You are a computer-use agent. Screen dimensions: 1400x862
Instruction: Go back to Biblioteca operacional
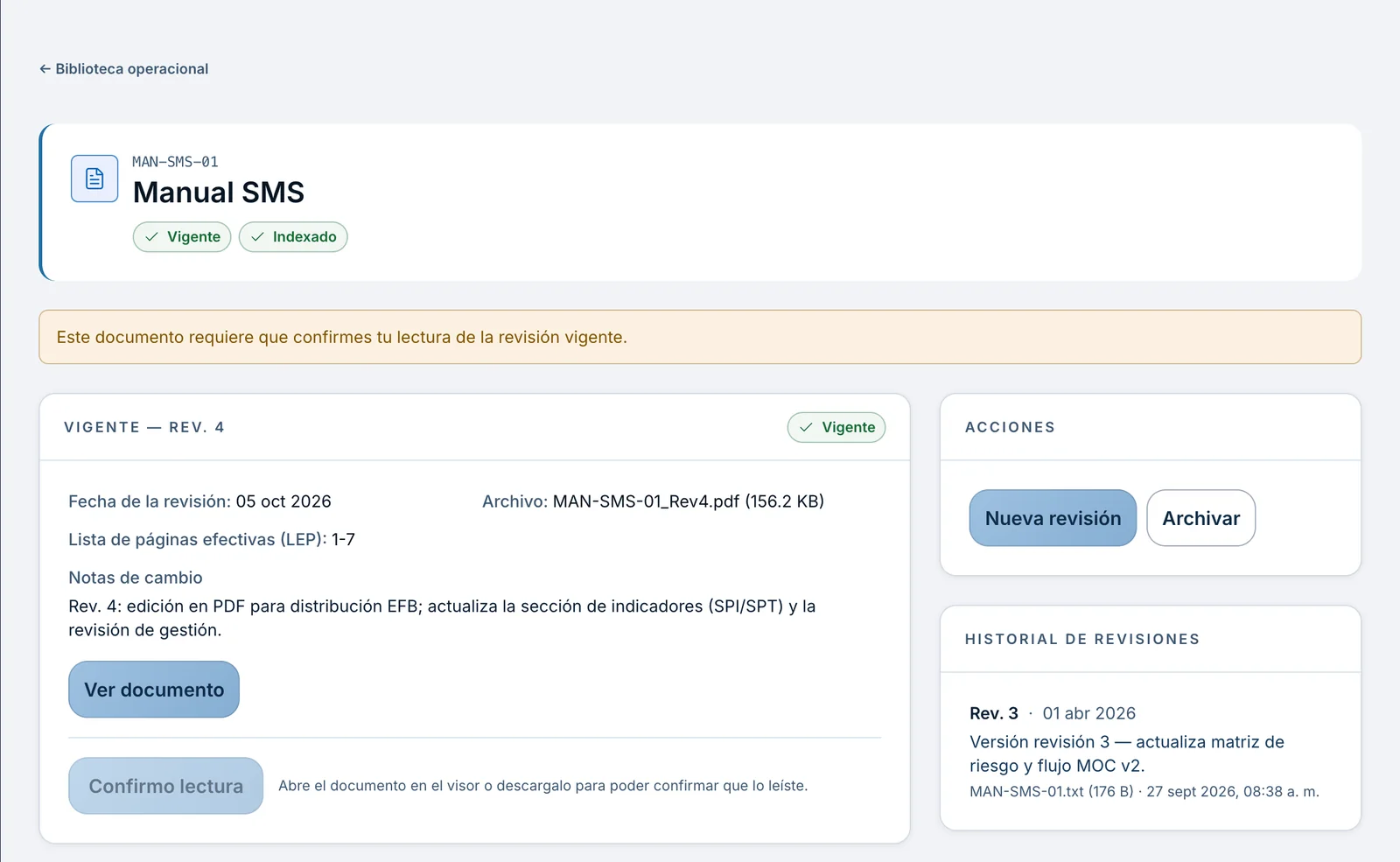[x=123, y=69]
